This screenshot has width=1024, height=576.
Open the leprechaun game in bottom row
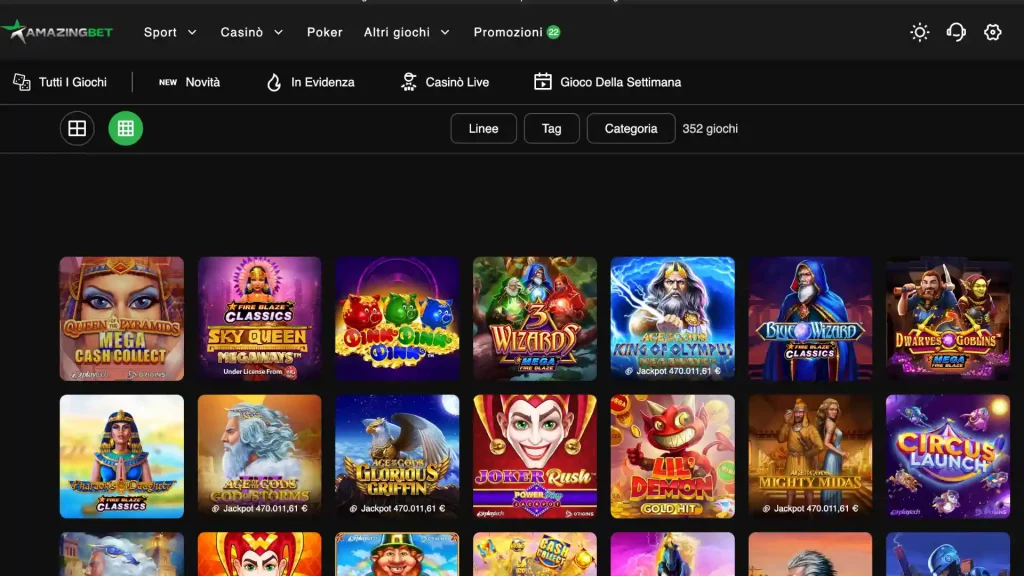397,554
